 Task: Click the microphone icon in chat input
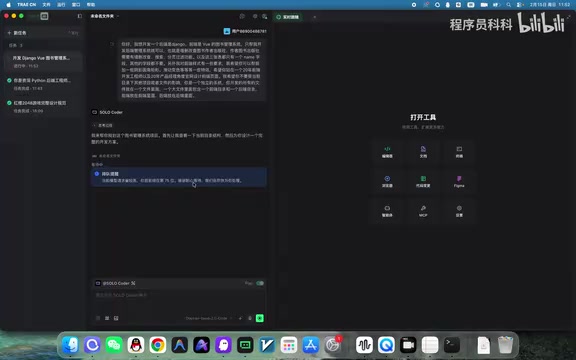pyautogui.click(x=250, y=318)
